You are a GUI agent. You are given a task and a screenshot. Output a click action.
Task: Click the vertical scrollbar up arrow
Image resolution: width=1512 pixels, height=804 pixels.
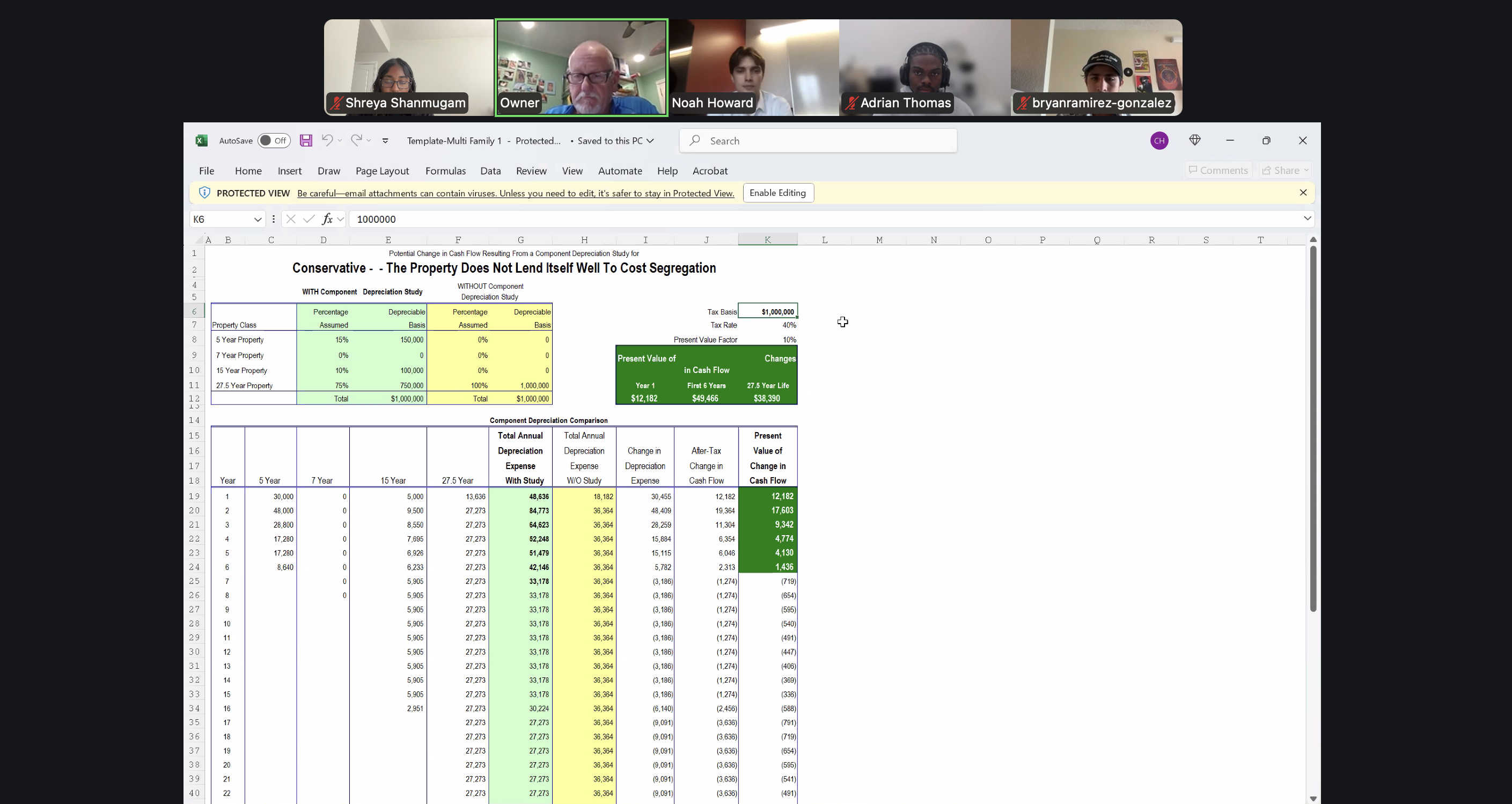[x=1313, y=239]
